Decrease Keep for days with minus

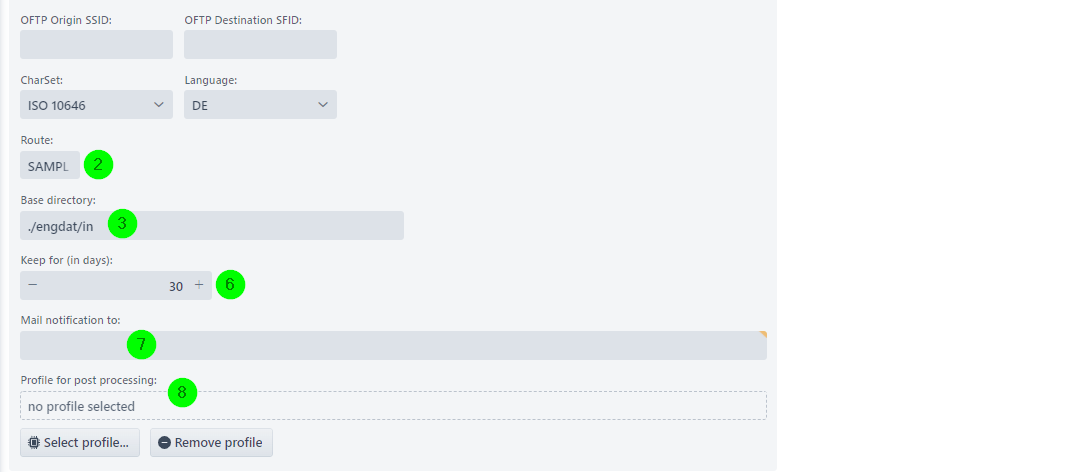click(x=32, y=285)
